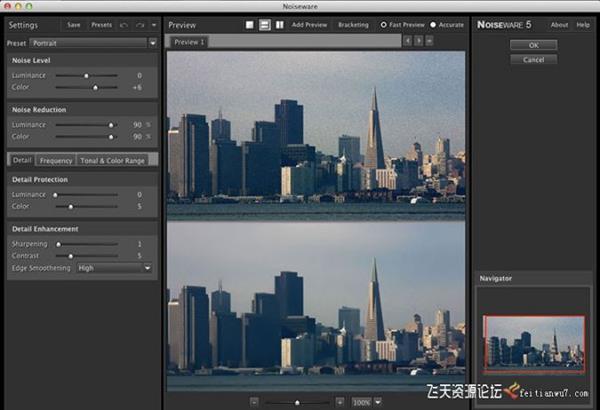
Task: Click the OK button
Action: click(x=532, y=45)
